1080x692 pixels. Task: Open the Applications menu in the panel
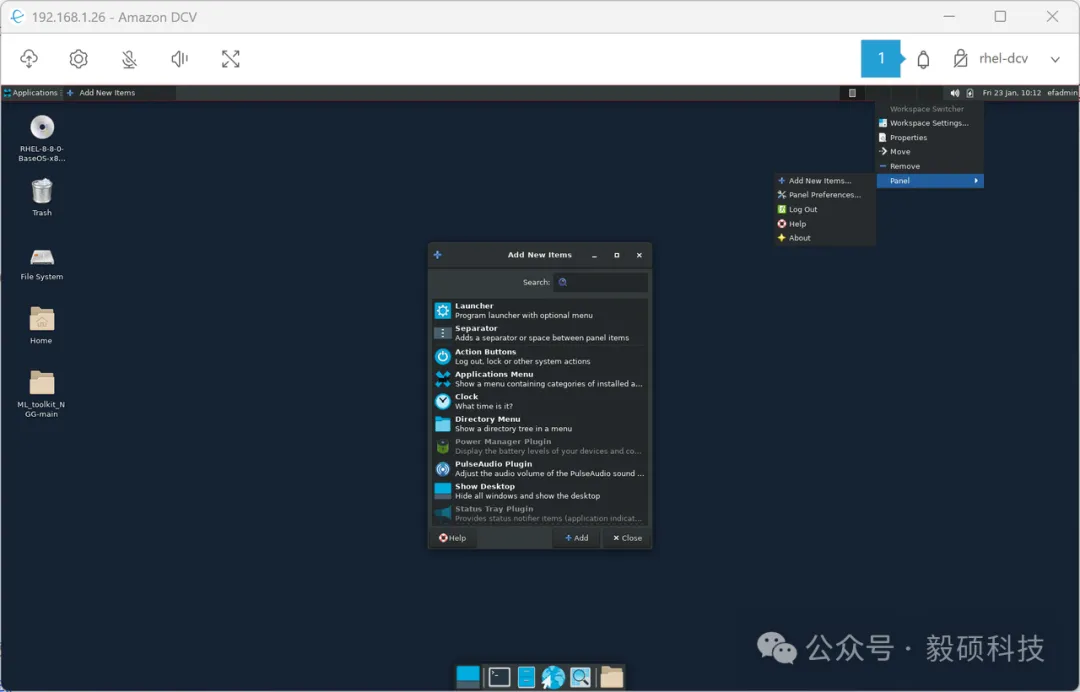pos(31,93)
